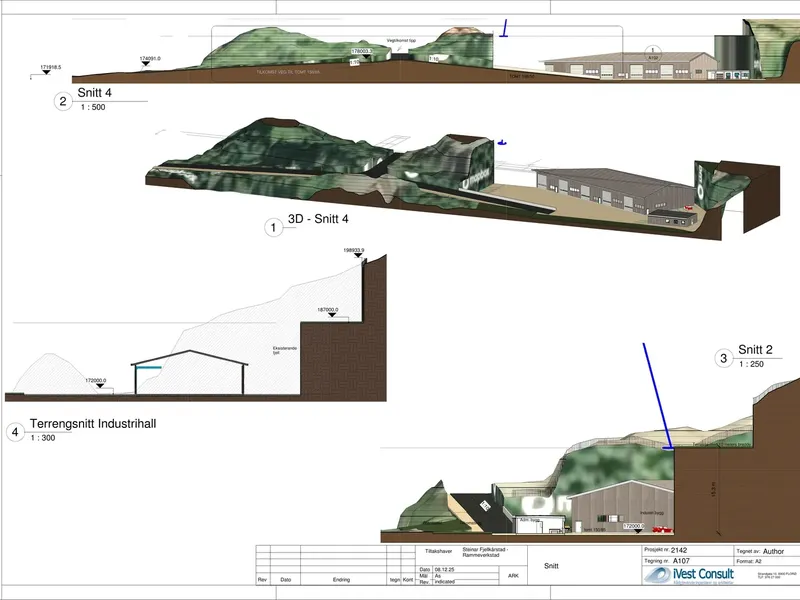Click the 172000.0 elevation tag in Snitt 2
Viewport: 800px width, 600px height.
coord(634,526)
